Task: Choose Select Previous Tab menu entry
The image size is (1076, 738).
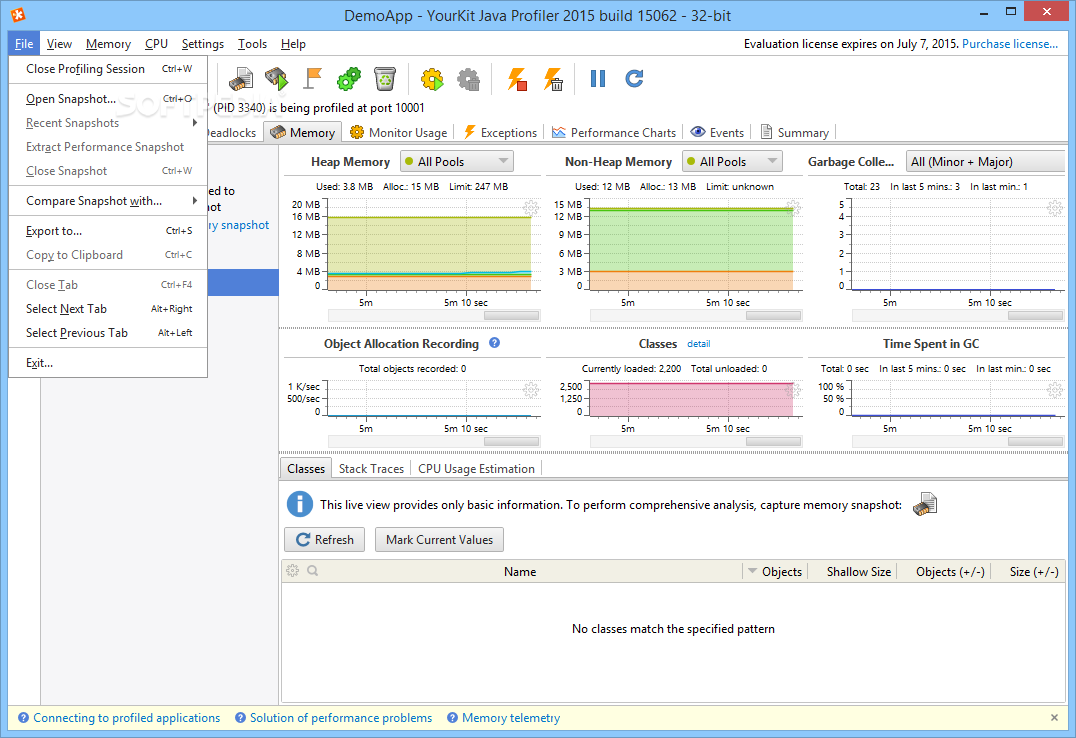Action: pyautogui.click(x=108, y=333)
